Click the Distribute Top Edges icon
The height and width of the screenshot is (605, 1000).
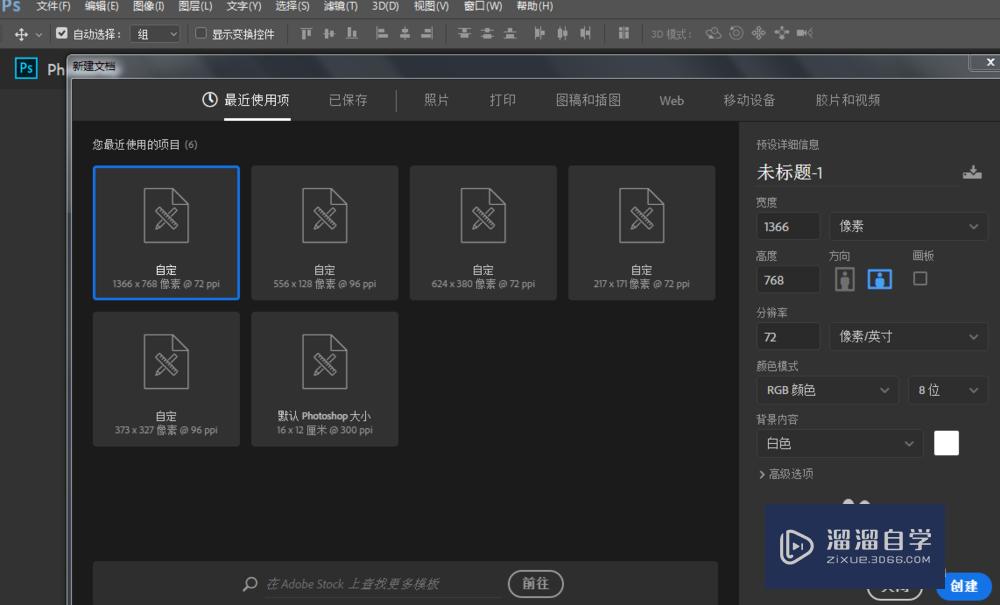[x=464, y=33]
